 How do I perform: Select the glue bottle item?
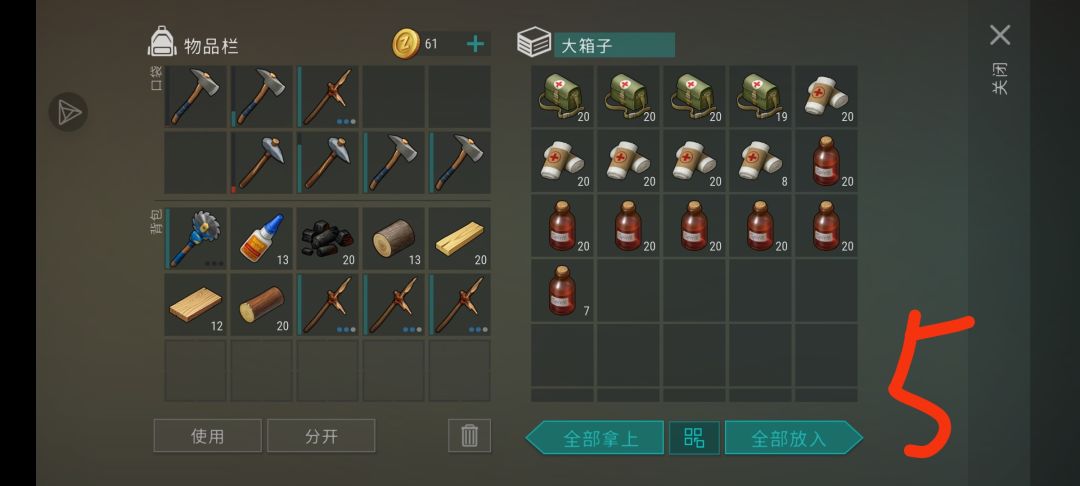[262, 238]
